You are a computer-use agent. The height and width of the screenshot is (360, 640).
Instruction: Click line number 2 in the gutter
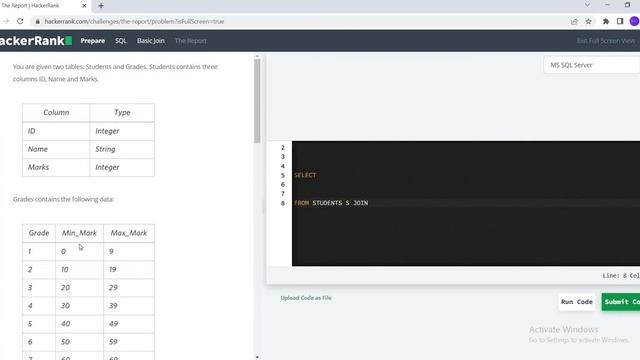283,147
